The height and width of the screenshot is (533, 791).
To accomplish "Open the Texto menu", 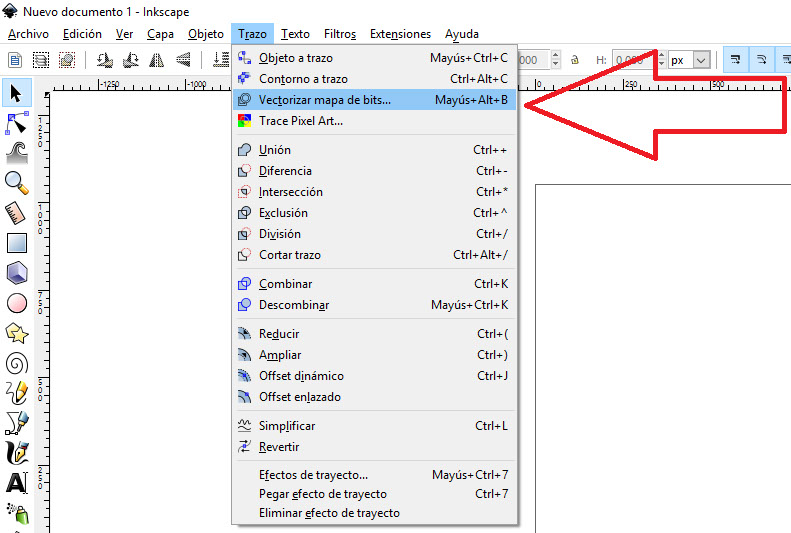I will (x=295, y=34).
